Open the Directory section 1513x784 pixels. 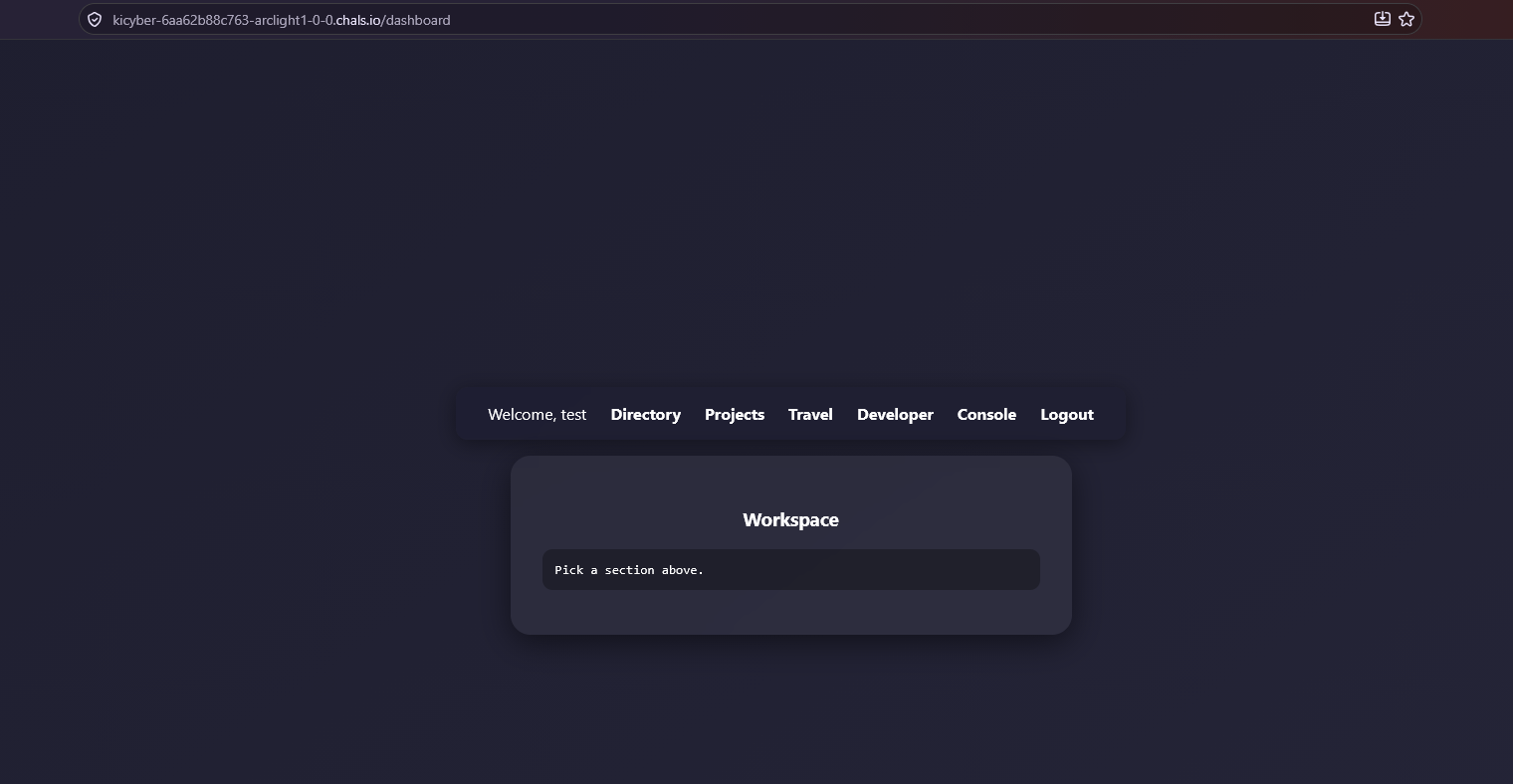(x=645, y=415)
